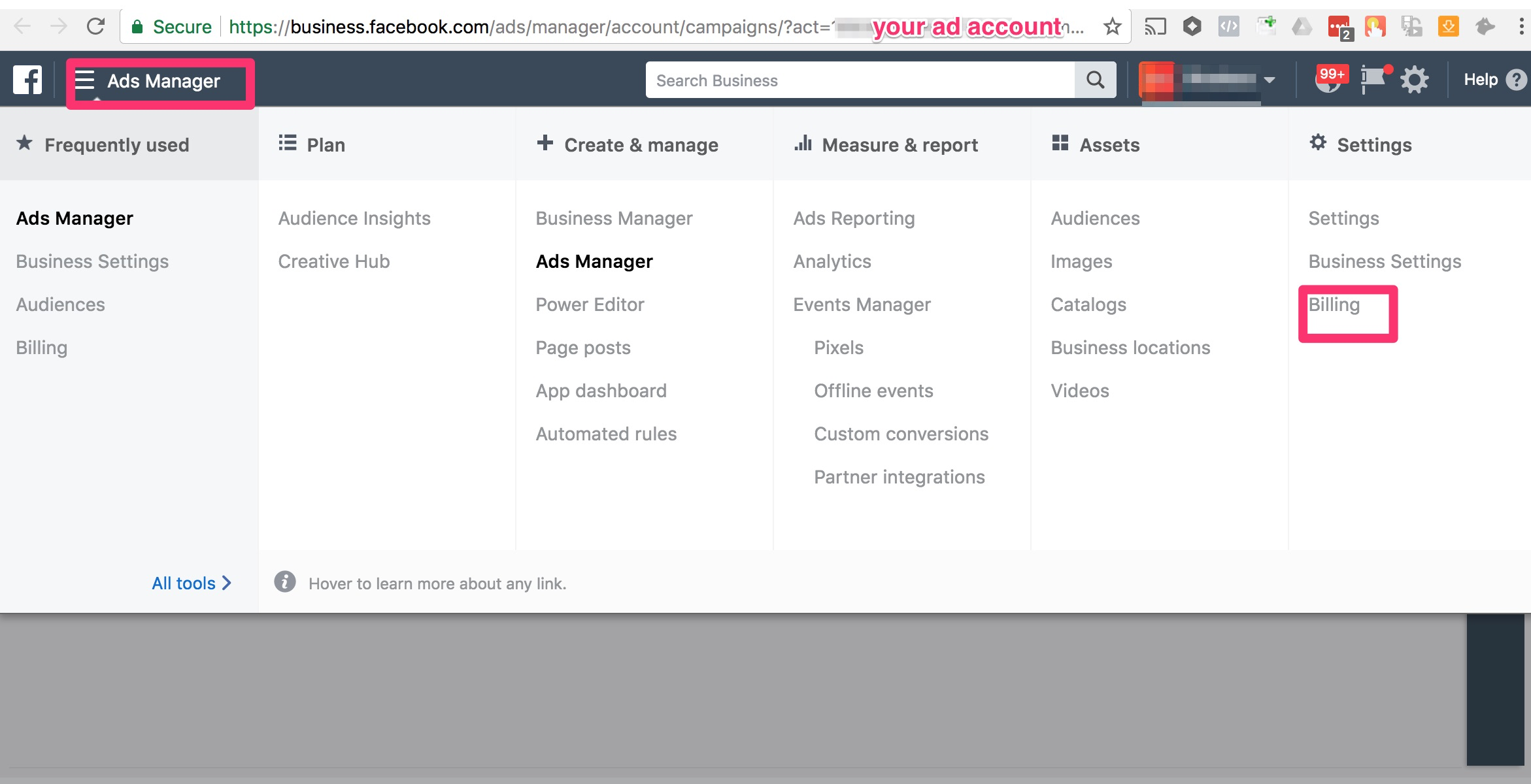
Task: Bookmark page with the star icon
Action: tap(1112, 27)
